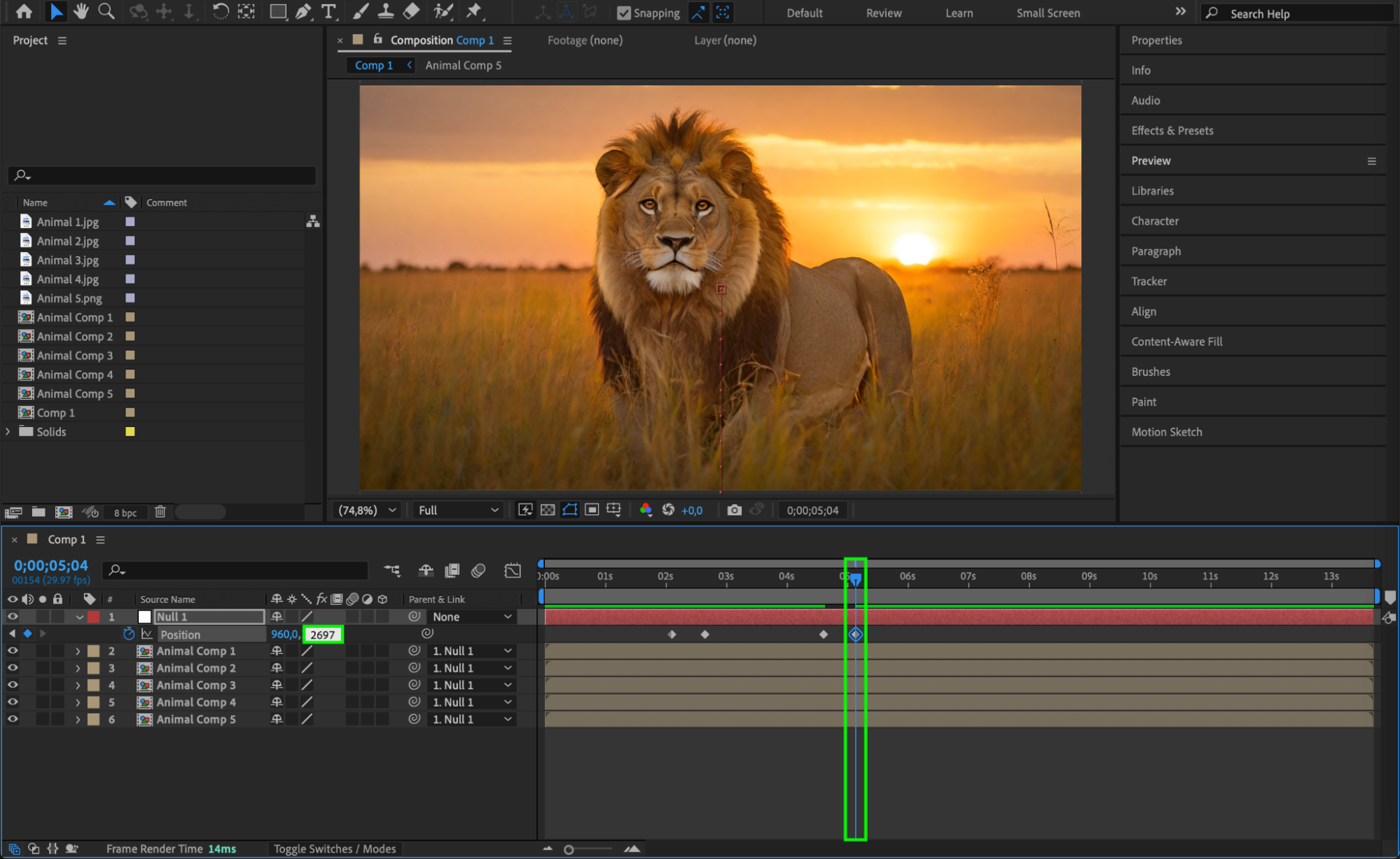The width and height of the screenshot is (1400, 859).
Task: Switch to the Review workspace
Action: [883, 13]
